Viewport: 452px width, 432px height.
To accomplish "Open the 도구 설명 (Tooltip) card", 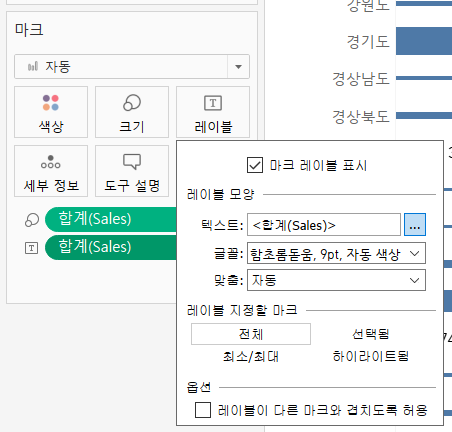I will point(132,171).
